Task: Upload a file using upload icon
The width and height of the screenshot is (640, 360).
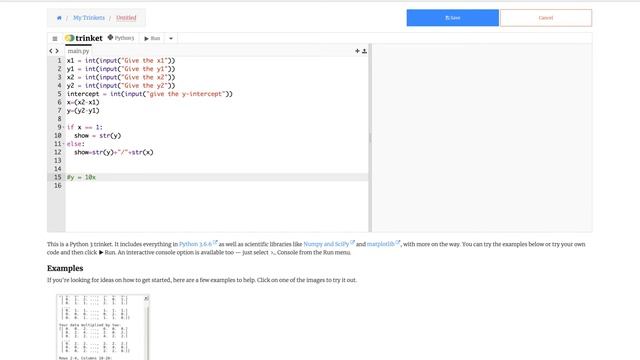Action: point(364,51)
